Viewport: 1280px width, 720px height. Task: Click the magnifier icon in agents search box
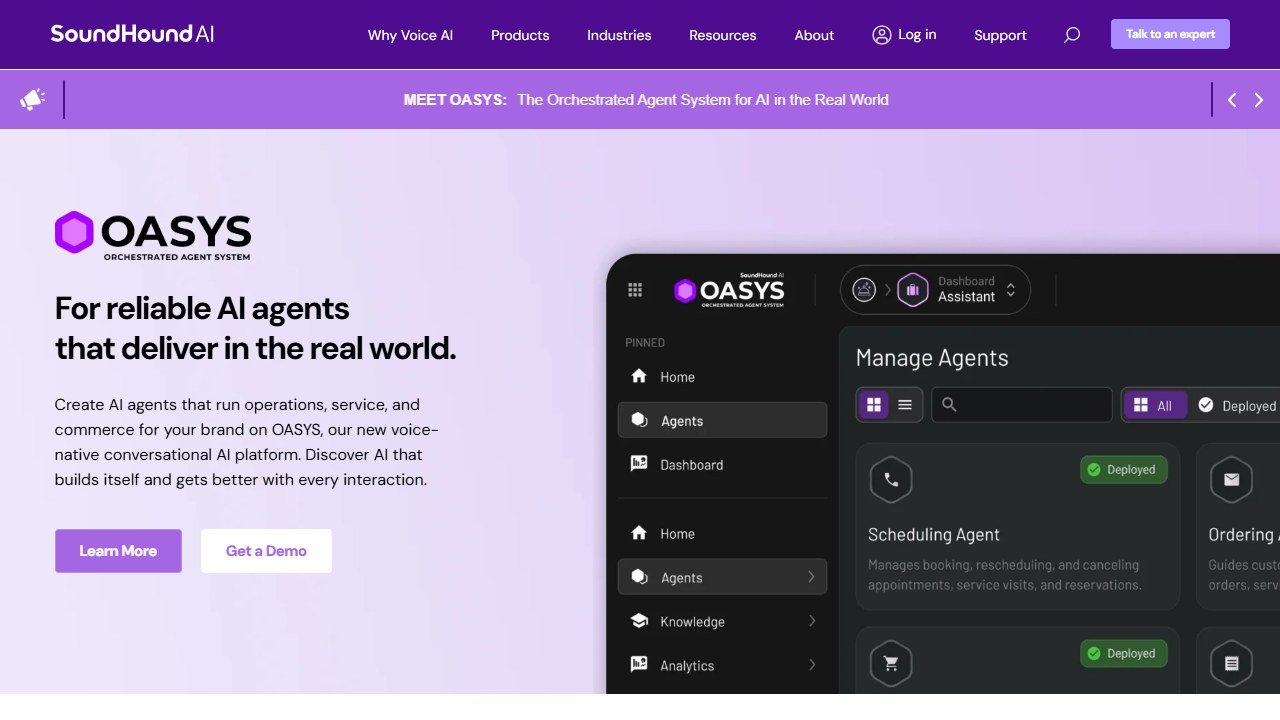950,405
